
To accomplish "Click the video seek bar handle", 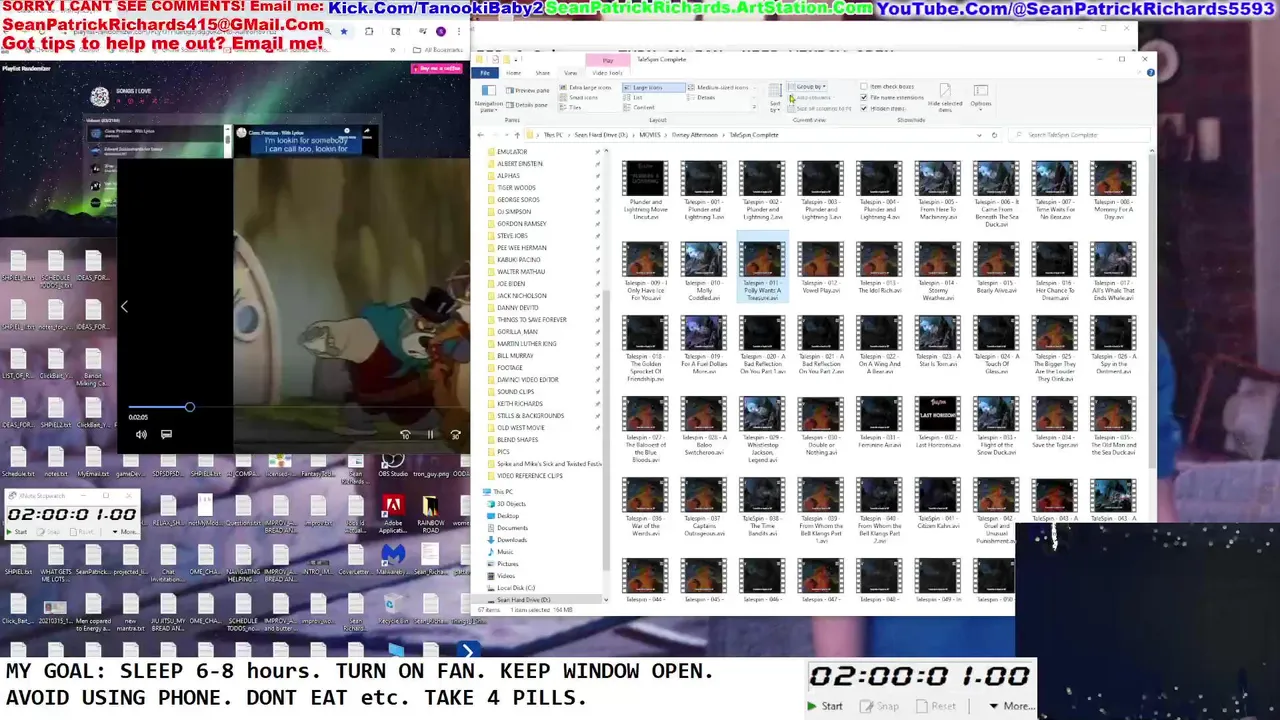I will click(189, 407).
